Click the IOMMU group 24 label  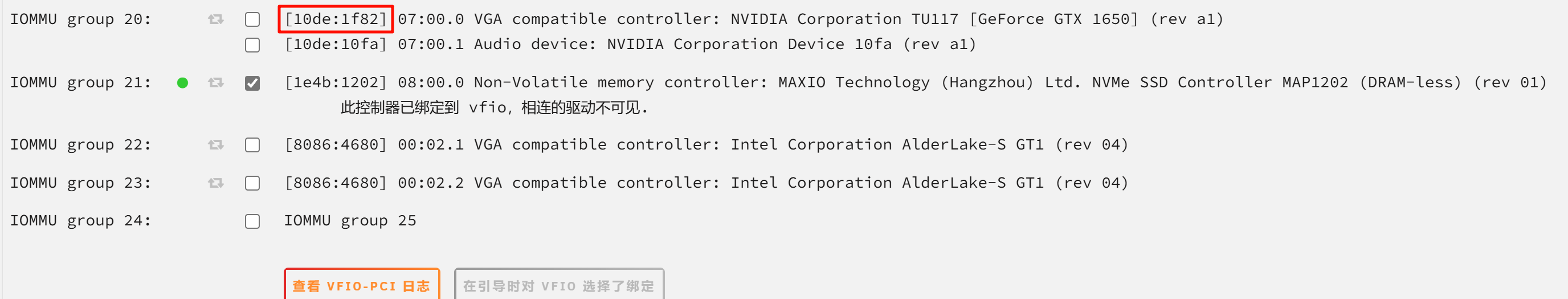pyautogui.click(x=80, y=220)
